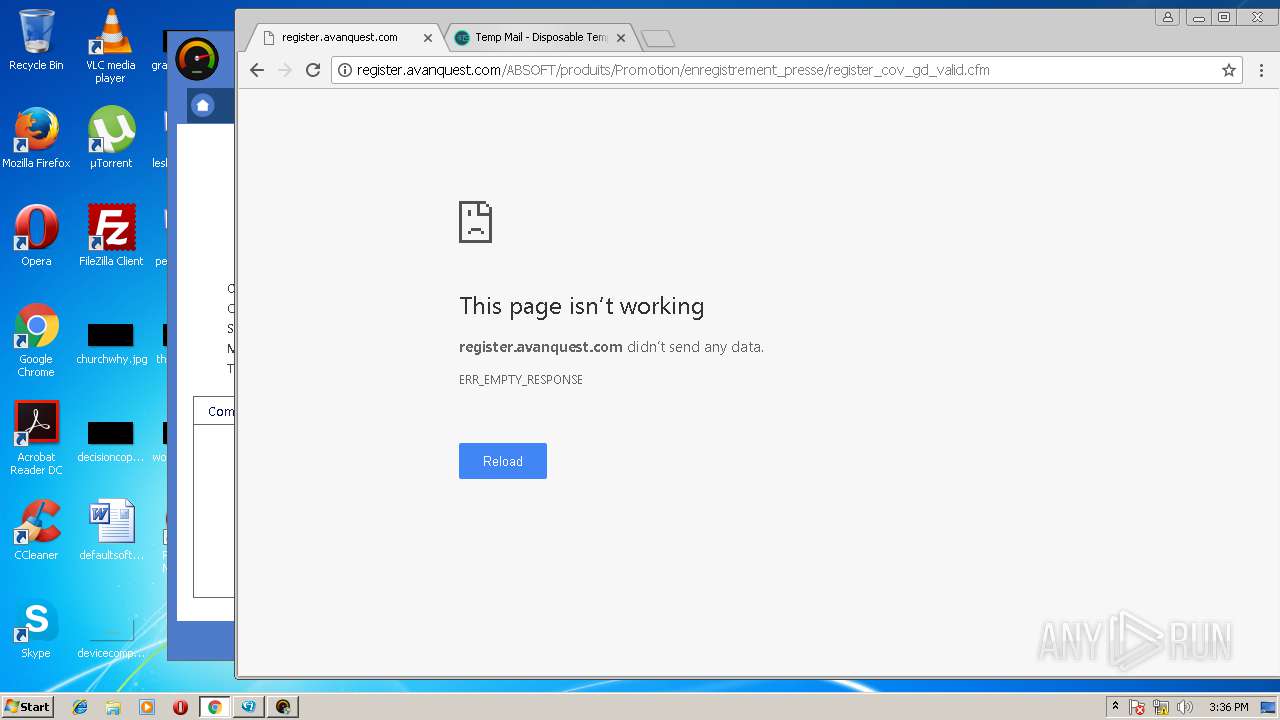Click the network warning tray icon
Screen dimensions: 1280x720
click(1161, 707)
